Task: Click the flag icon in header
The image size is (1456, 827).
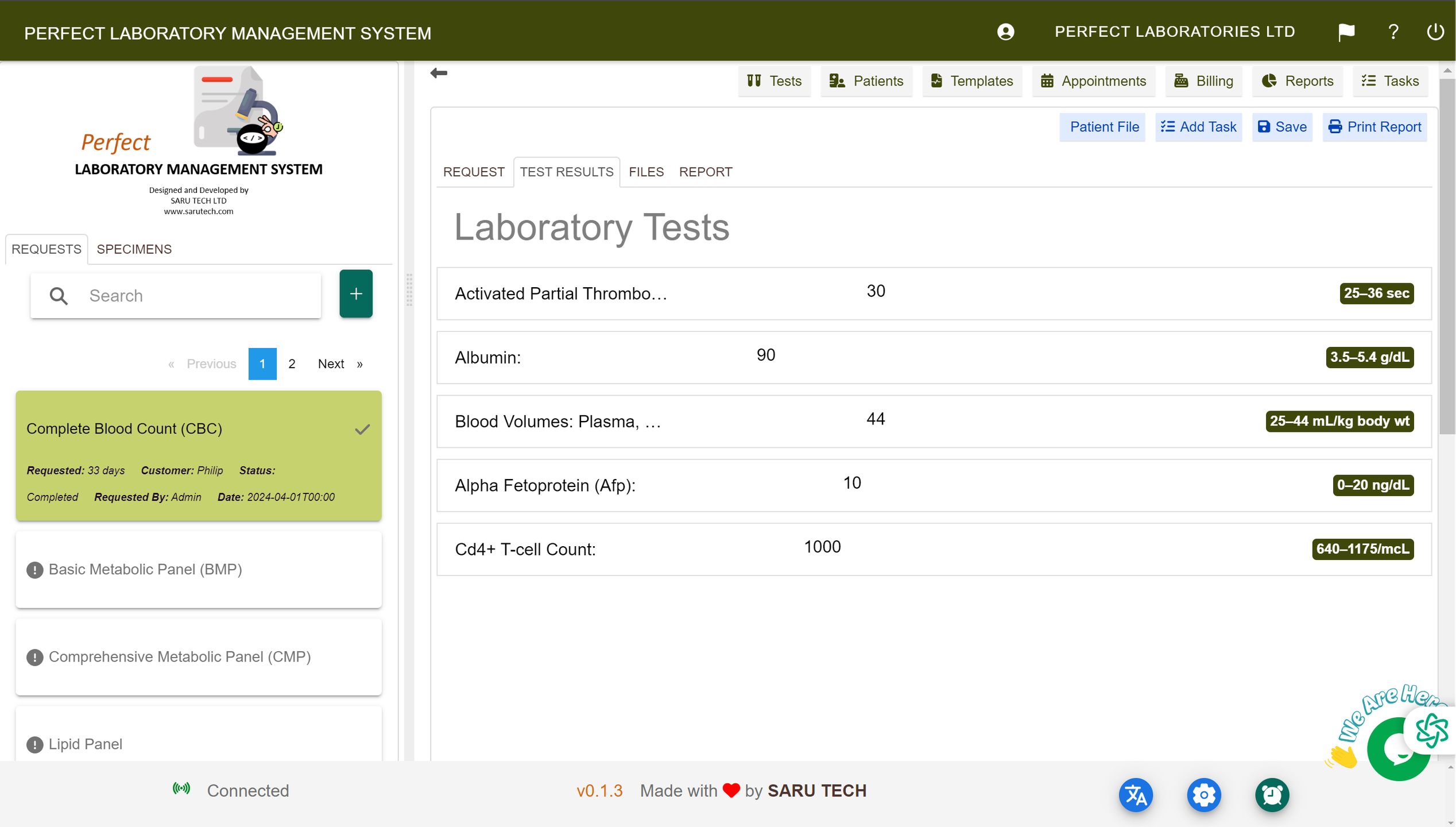Action: pyautogui.click(x=1346, y=32)
